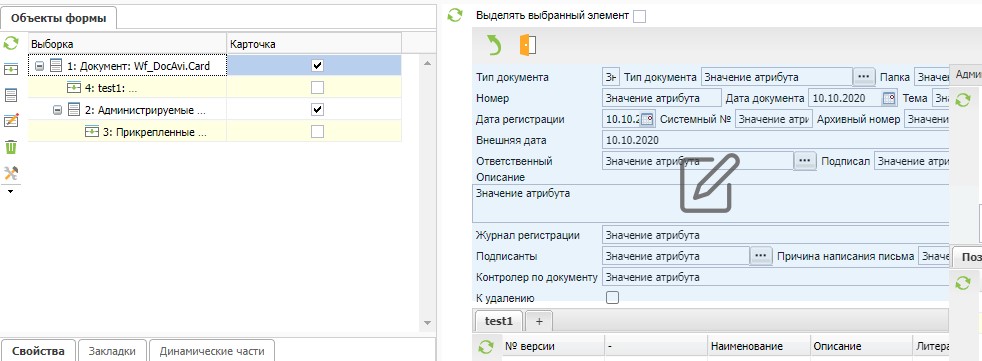Open ellipsis lookup for 'Подписанты' field
Viewport: 982px width, 361px height.
click(760, 256)
